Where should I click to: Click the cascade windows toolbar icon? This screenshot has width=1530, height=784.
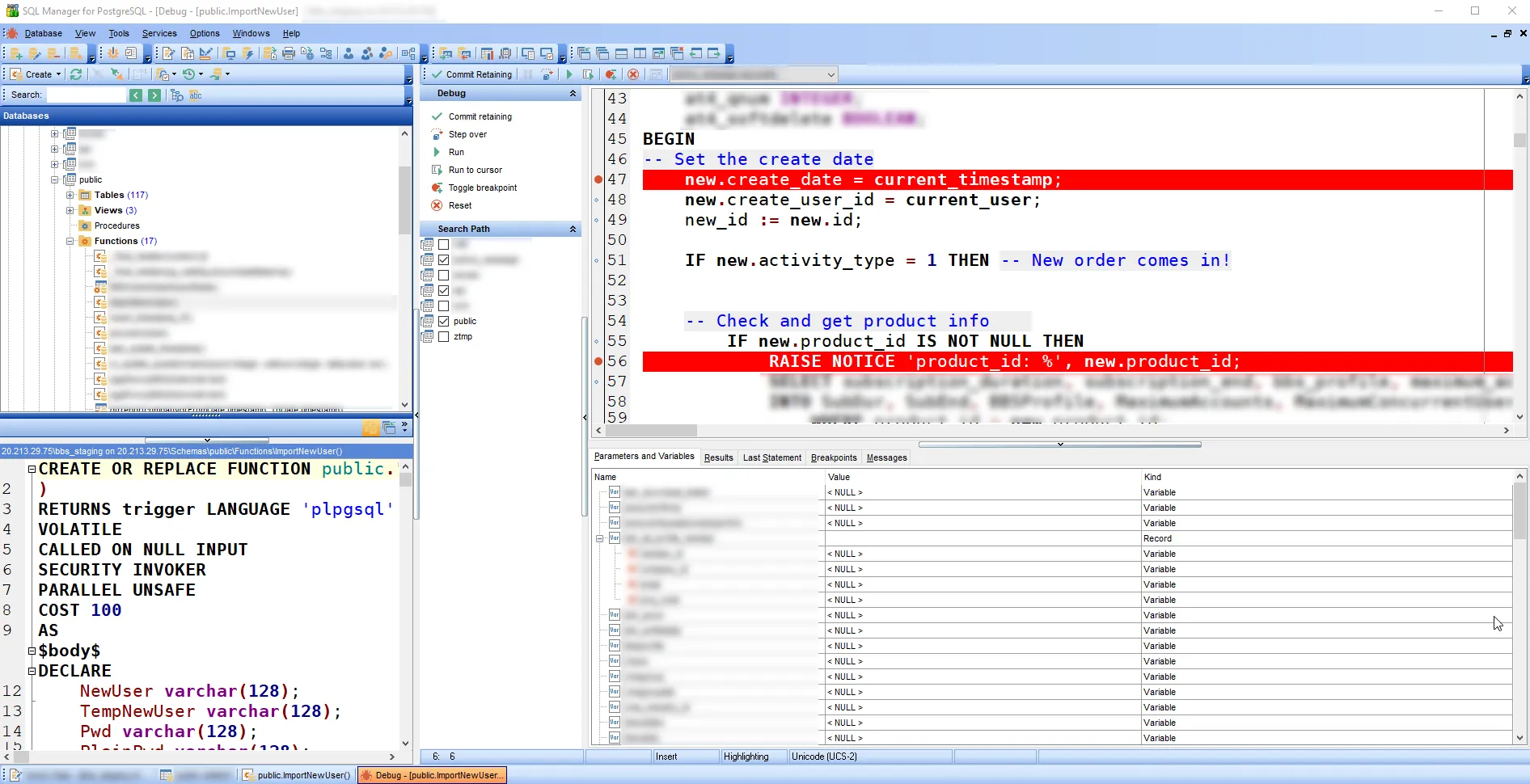[602, 53]
